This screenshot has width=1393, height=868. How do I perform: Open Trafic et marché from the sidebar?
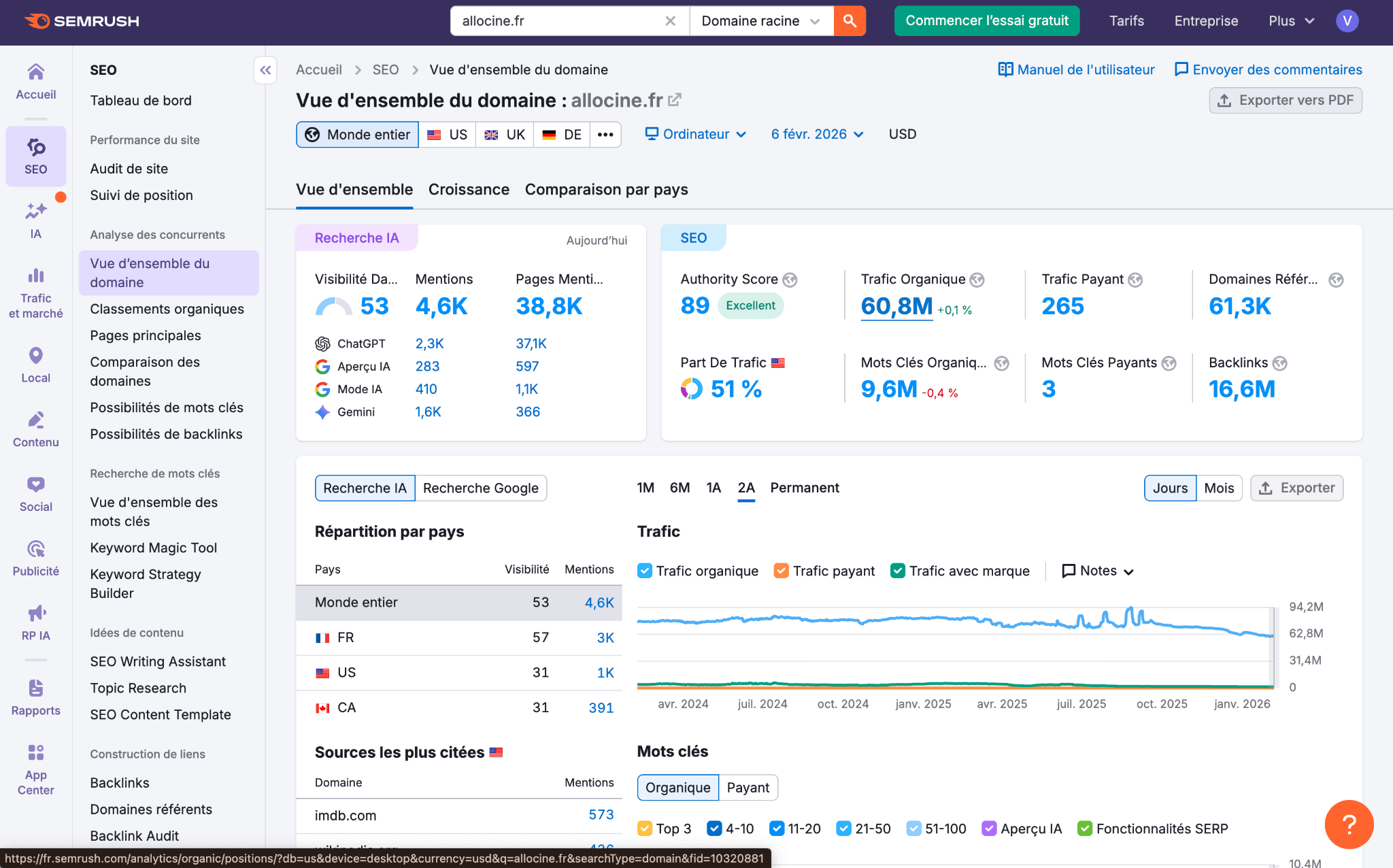[35, 293]
